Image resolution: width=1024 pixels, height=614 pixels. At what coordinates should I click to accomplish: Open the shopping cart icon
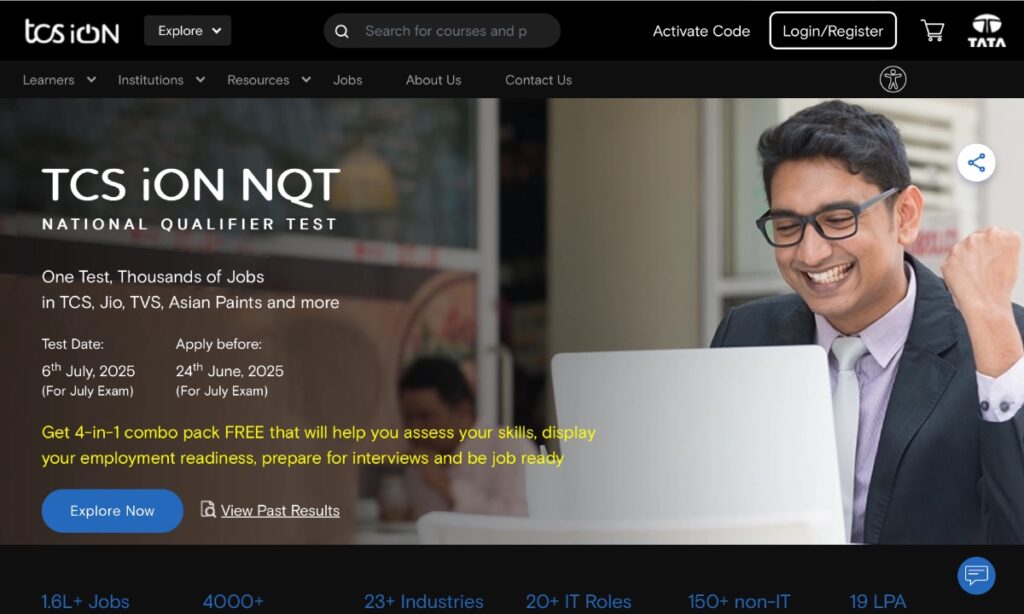(932, 31)
